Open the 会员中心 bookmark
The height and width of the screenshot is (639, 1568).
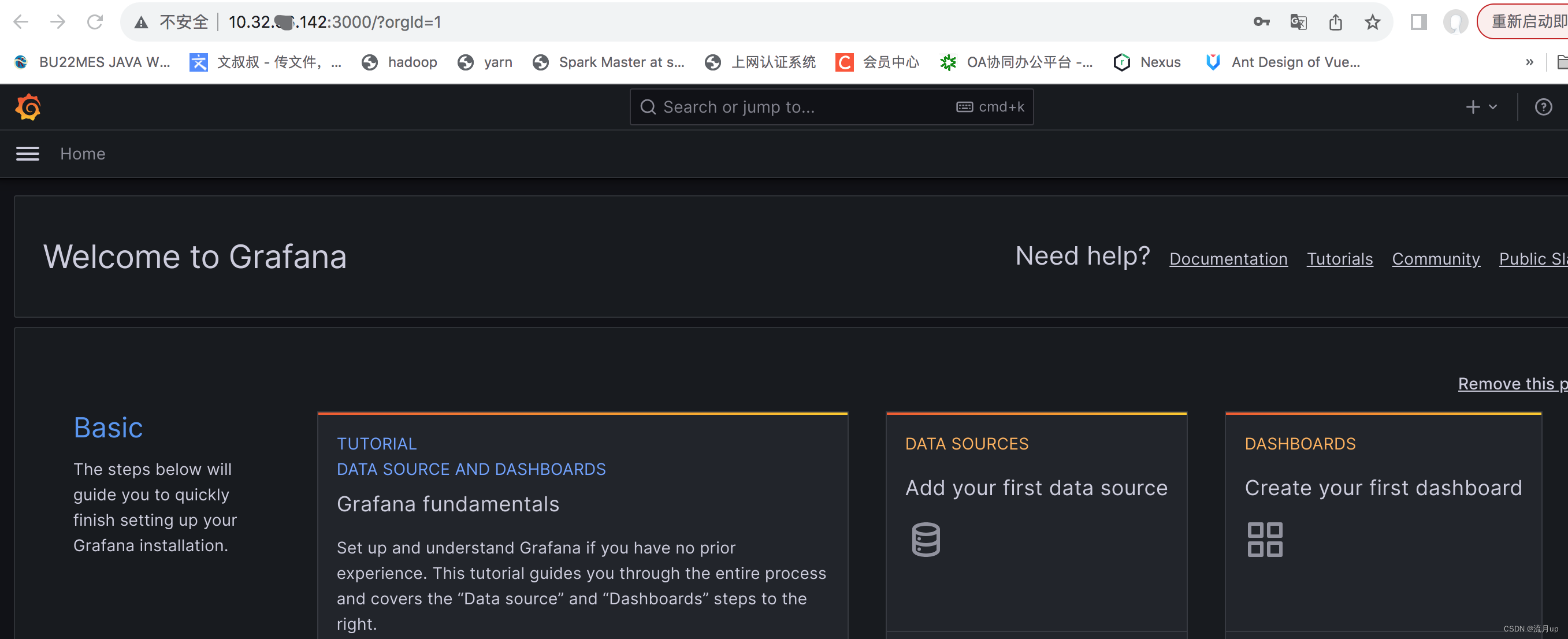[877, 62]
